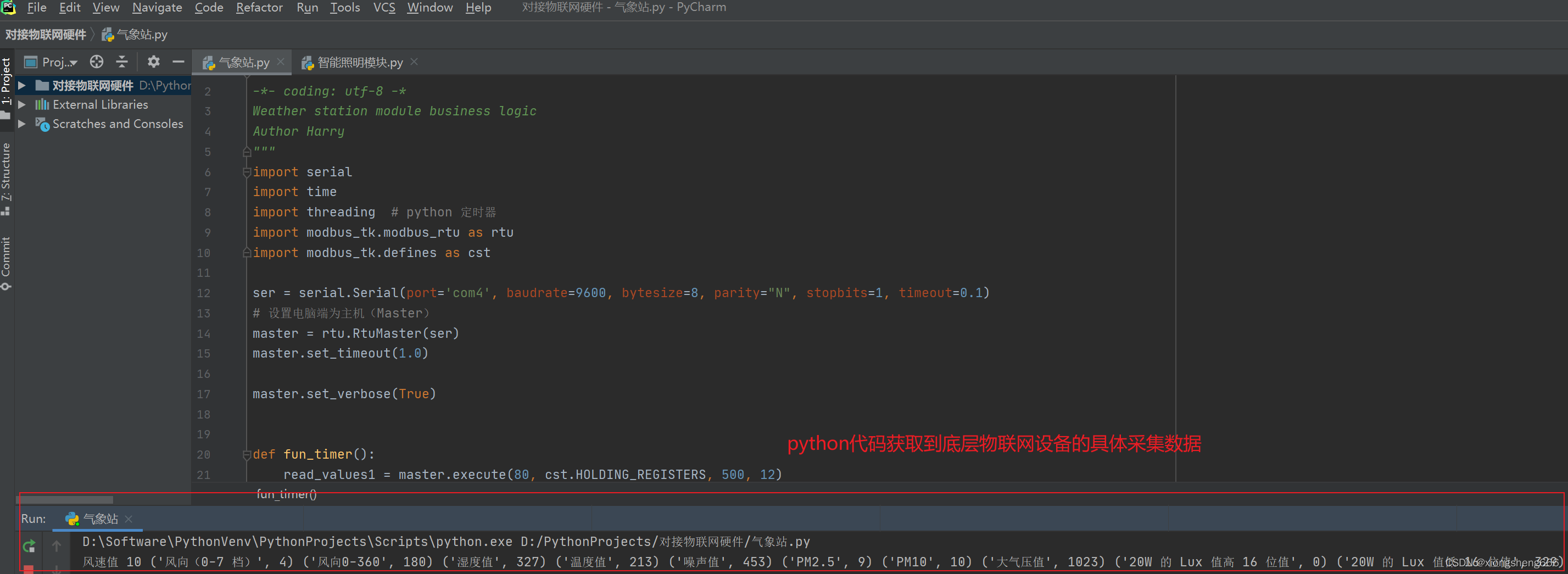
Task: Toggle the Commit tool window sidebar button
Action: (x=6, y=262)
